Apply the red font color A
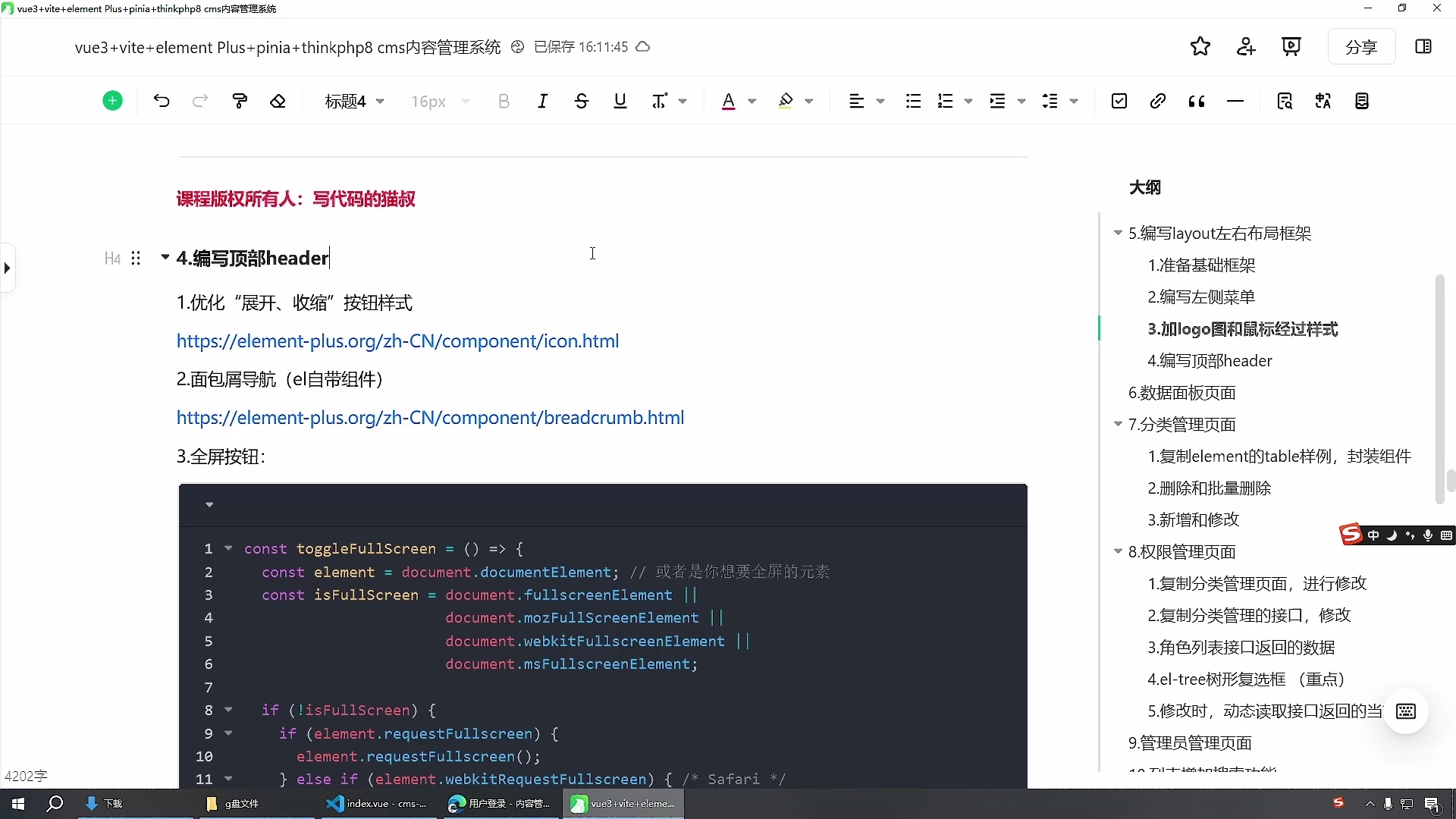The height and width of the screenshot is (819, 1456). 728,101
